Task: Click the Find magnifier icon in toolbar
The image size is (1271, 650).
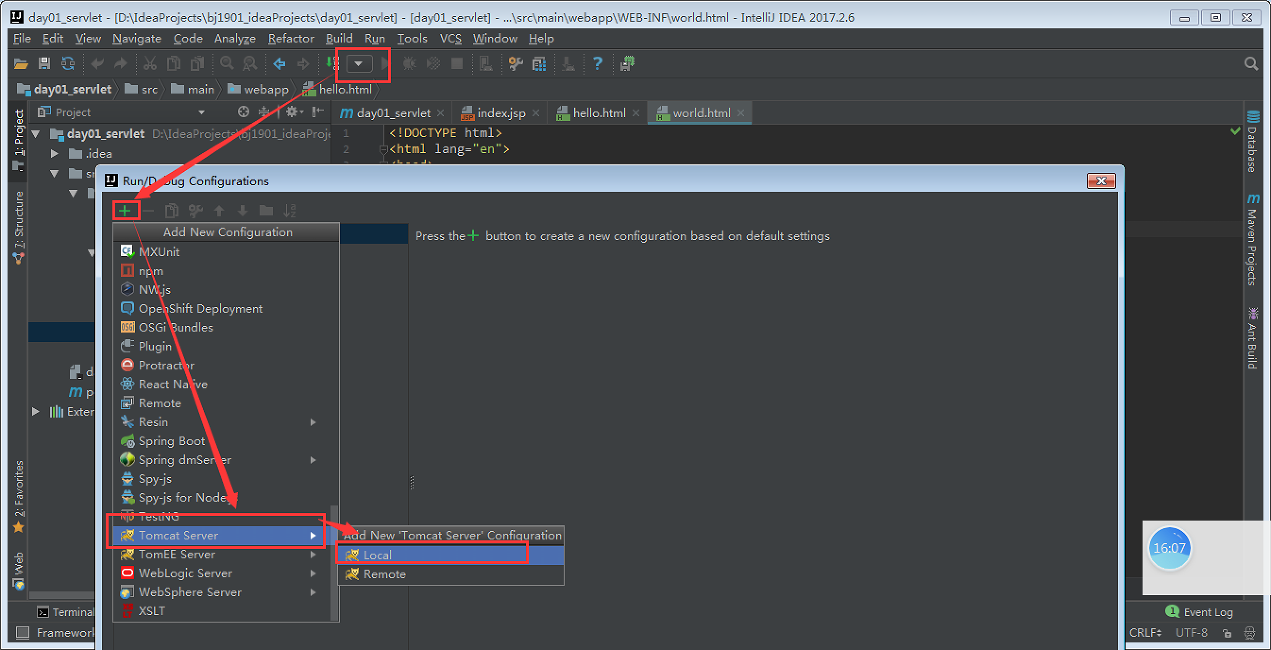Action: (x=227, y=64)
